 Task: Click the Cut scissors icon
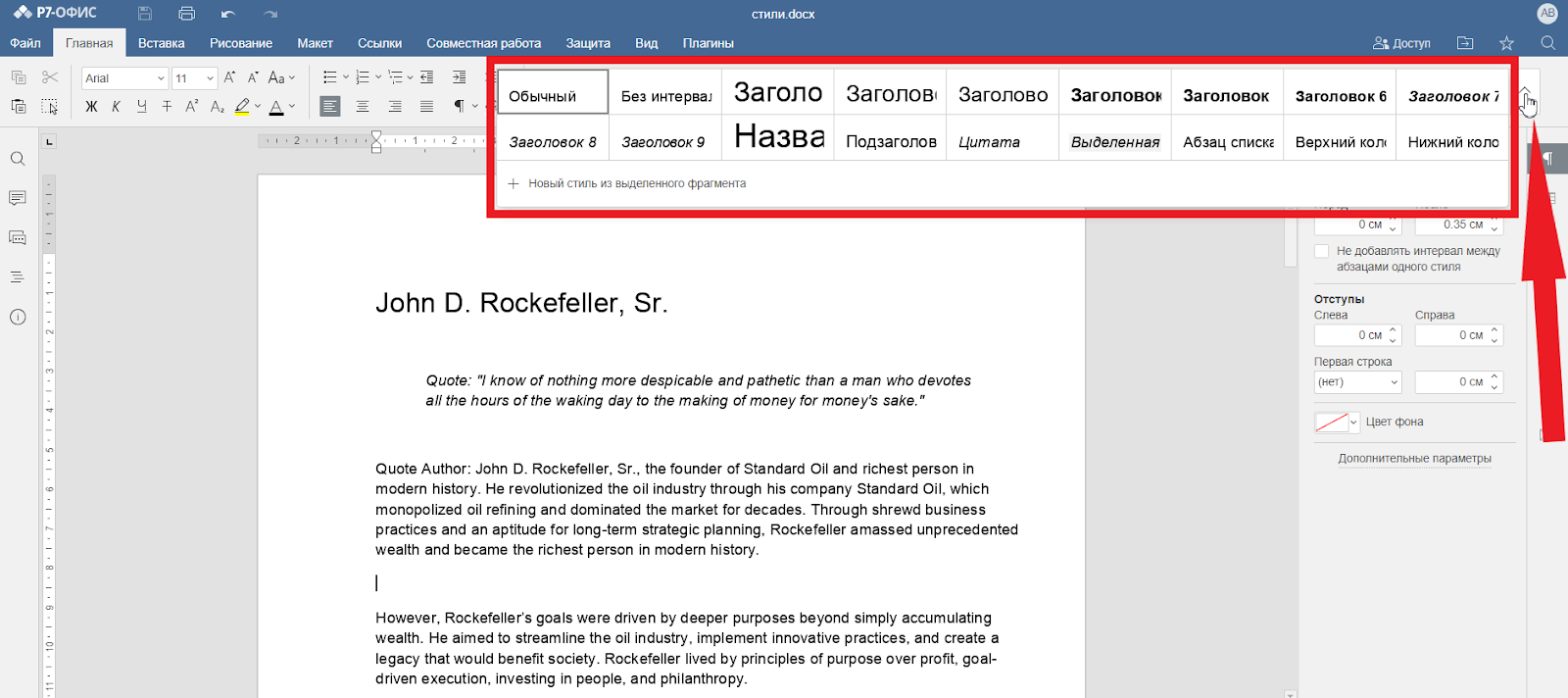click(50, 77)
